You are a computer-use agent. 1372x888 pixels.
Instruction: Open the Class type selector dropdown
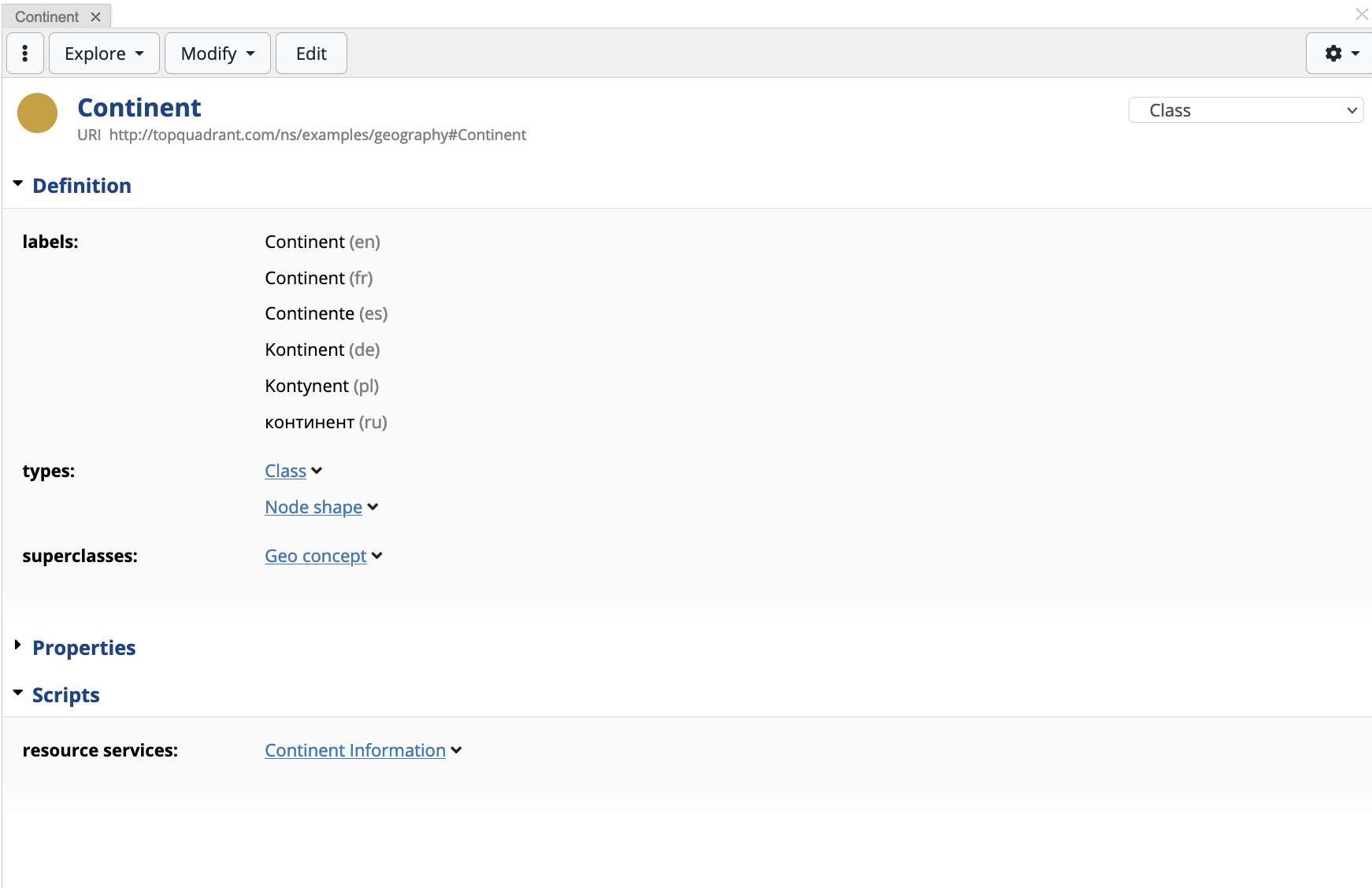(1244, 110)
